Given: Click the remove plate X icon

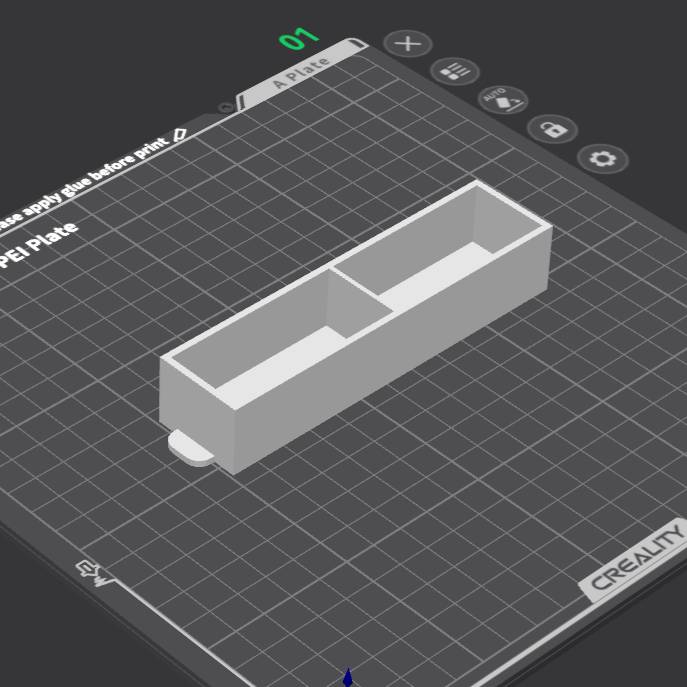Looking at the screenshot, I should (x=408, y=44).
